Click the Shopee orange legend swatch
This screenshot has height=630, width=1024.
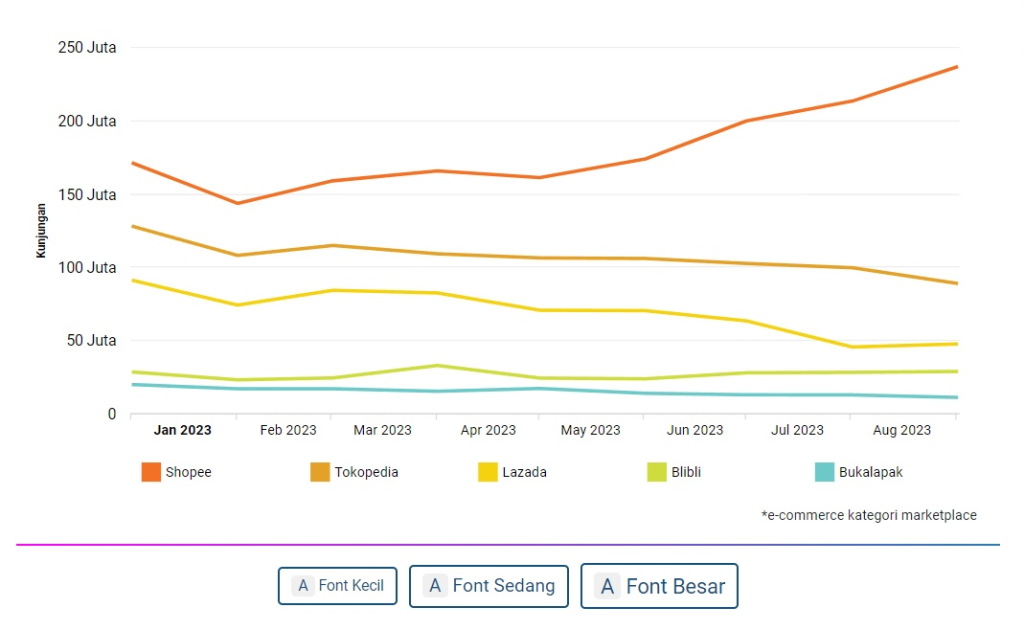[x=151, y=472]
